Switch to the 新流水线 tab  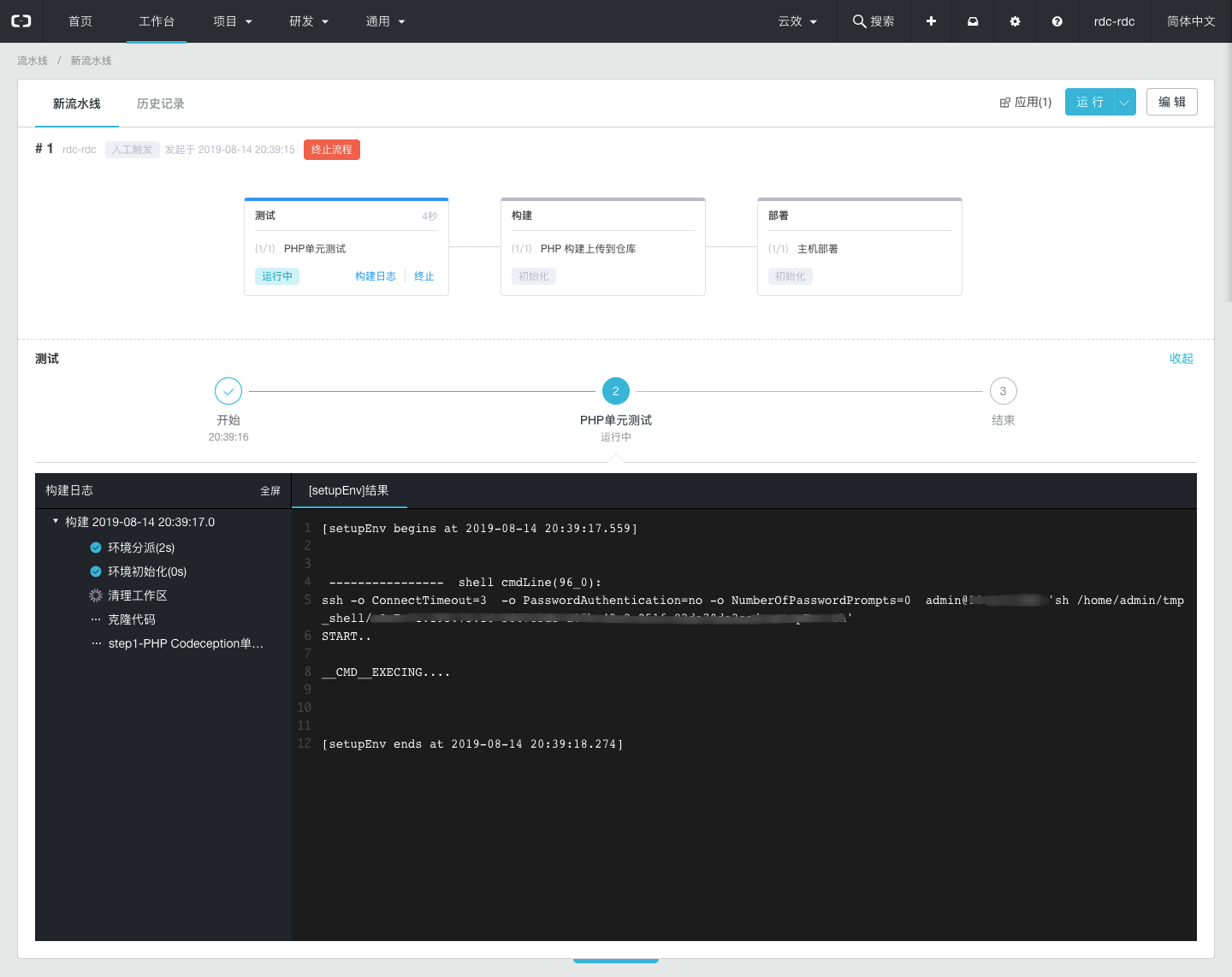pyautogui.click(x=77, y=104)
